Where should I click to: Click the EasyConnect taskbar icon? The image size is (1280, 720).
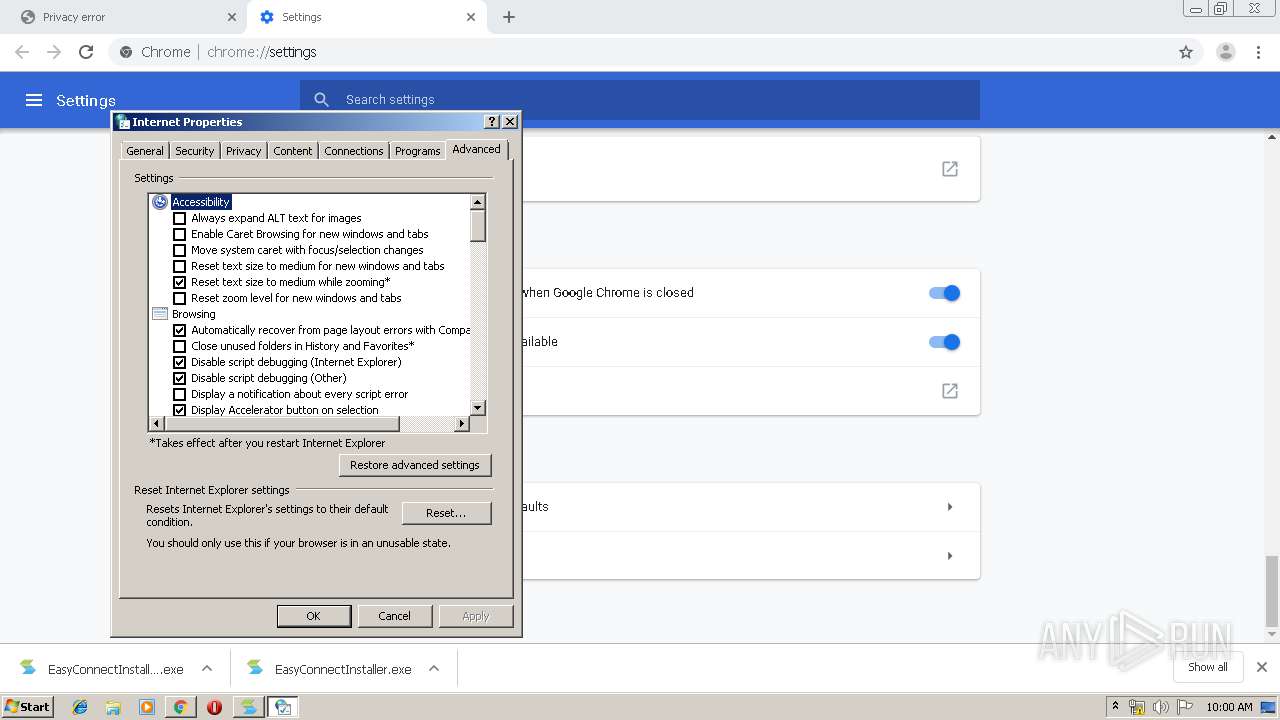click(247, 707)
